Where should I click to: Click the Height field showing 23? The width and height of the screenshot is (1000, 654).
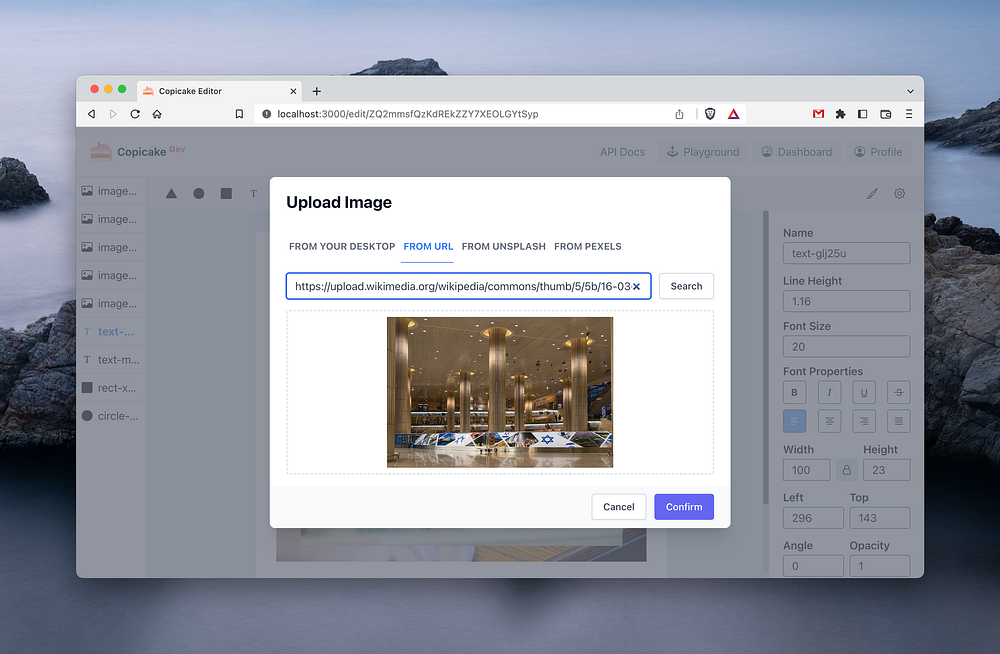(x=886, y=470)
